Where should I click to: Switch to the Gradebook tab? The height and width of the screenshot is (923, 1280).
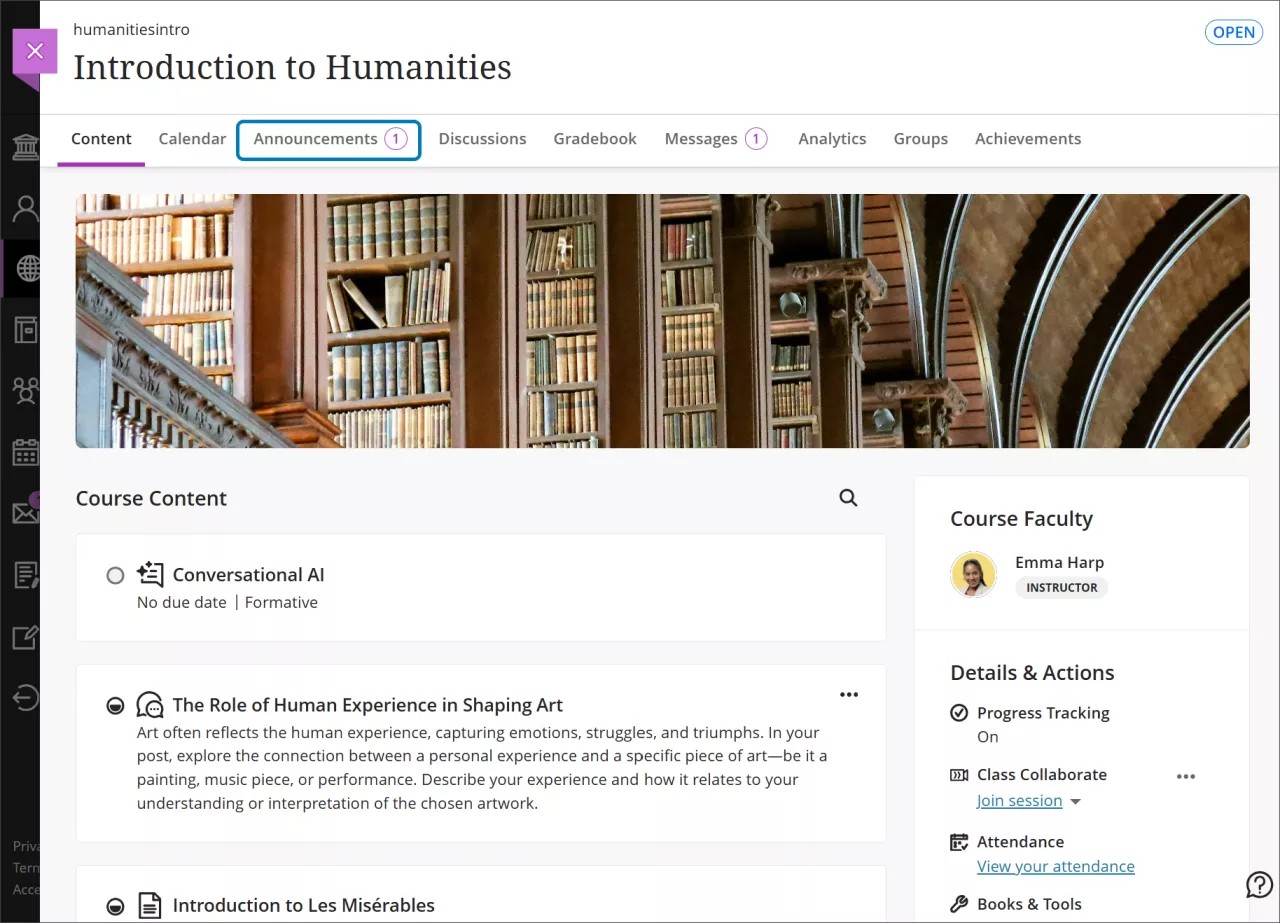594,138
